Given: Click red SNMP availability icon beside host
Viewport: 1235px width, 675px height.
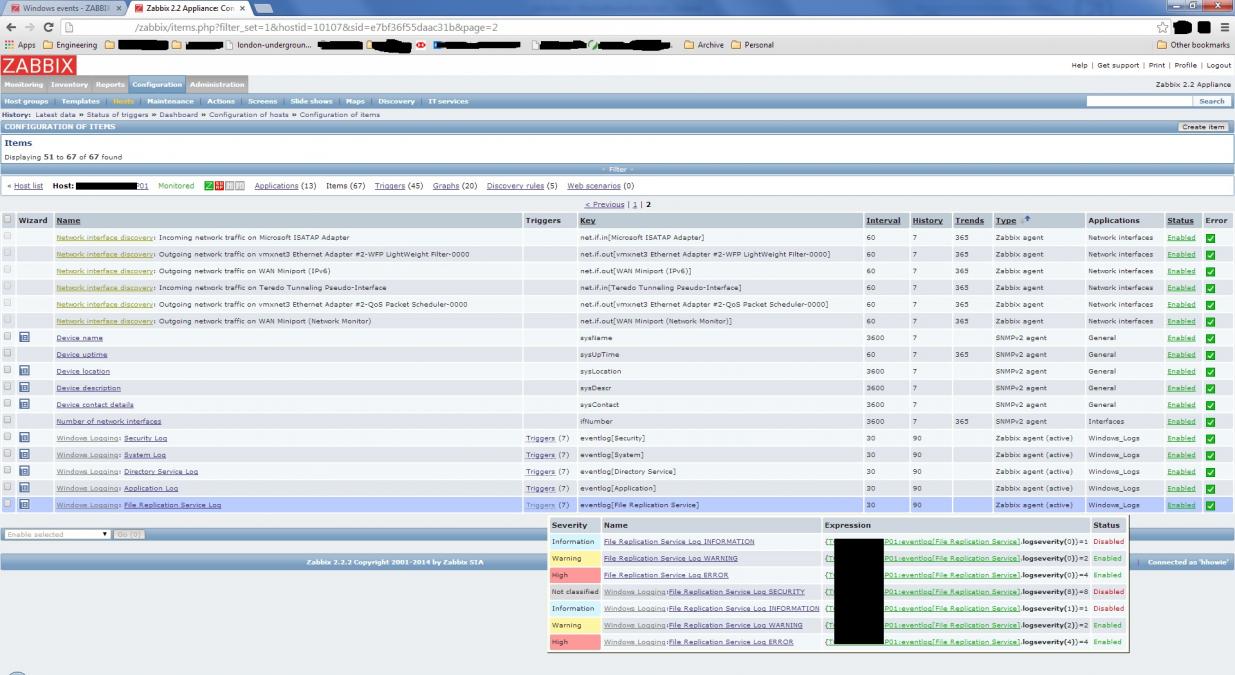Looking at the screenshot, I should pyautogui.click(x=218, y=186).
